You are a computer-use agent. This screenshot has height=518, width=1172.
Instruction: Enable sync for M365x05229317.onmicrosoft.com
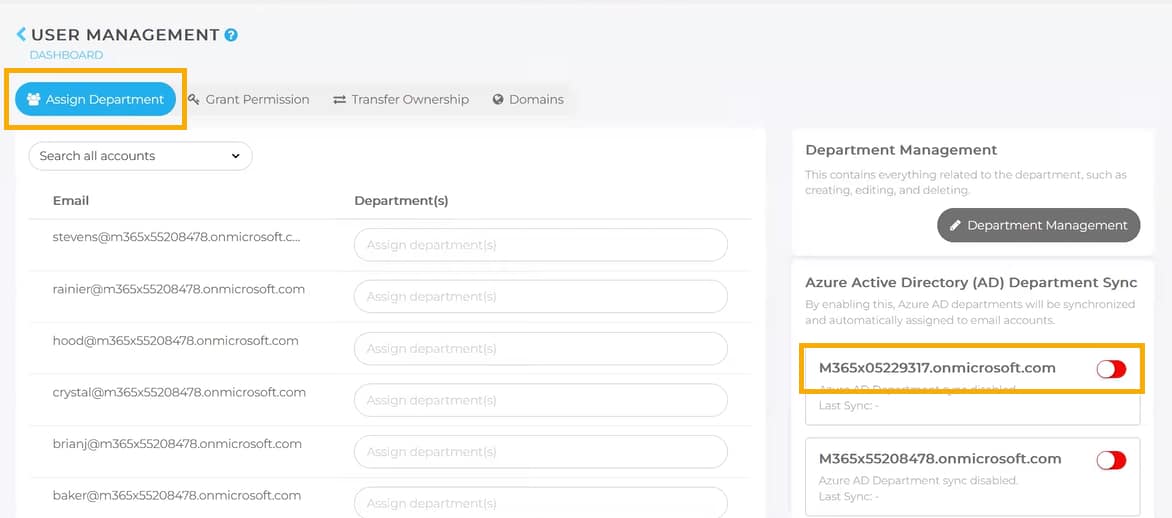1111,369
